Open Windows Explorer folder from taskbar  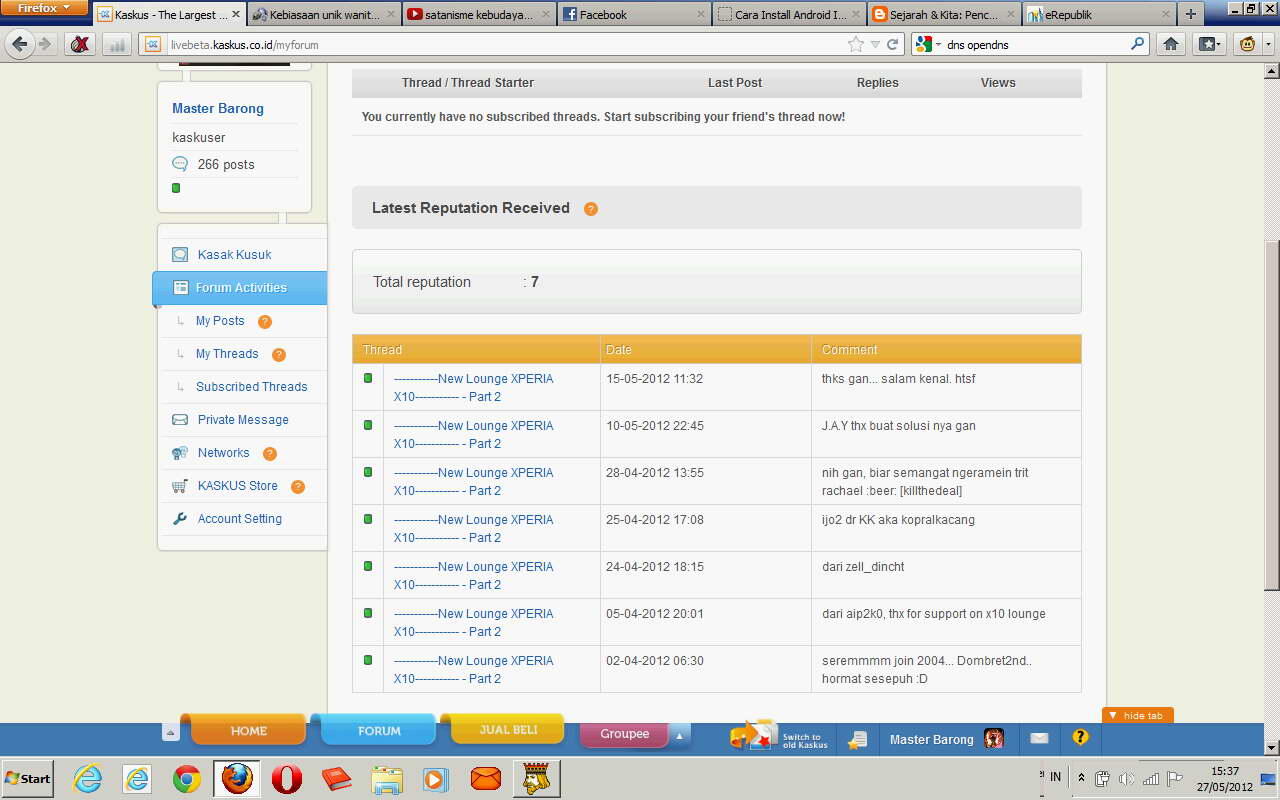(x=387, y=779)
